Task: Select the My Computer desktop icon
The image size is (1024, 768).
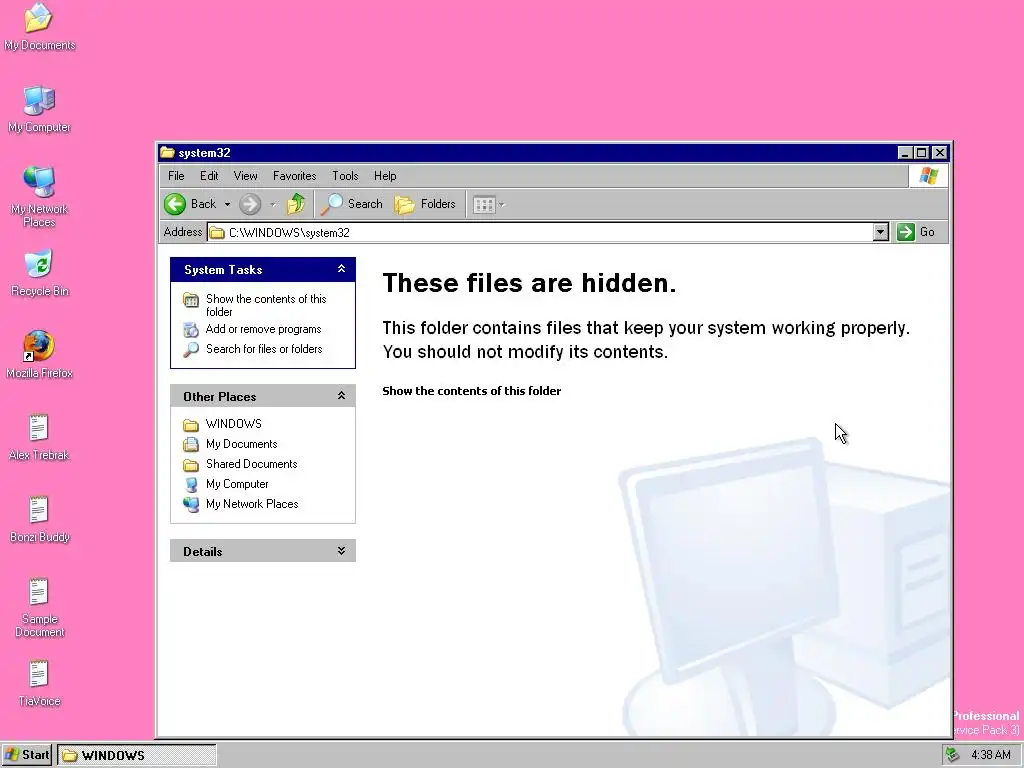Action: tap(39, 109)
